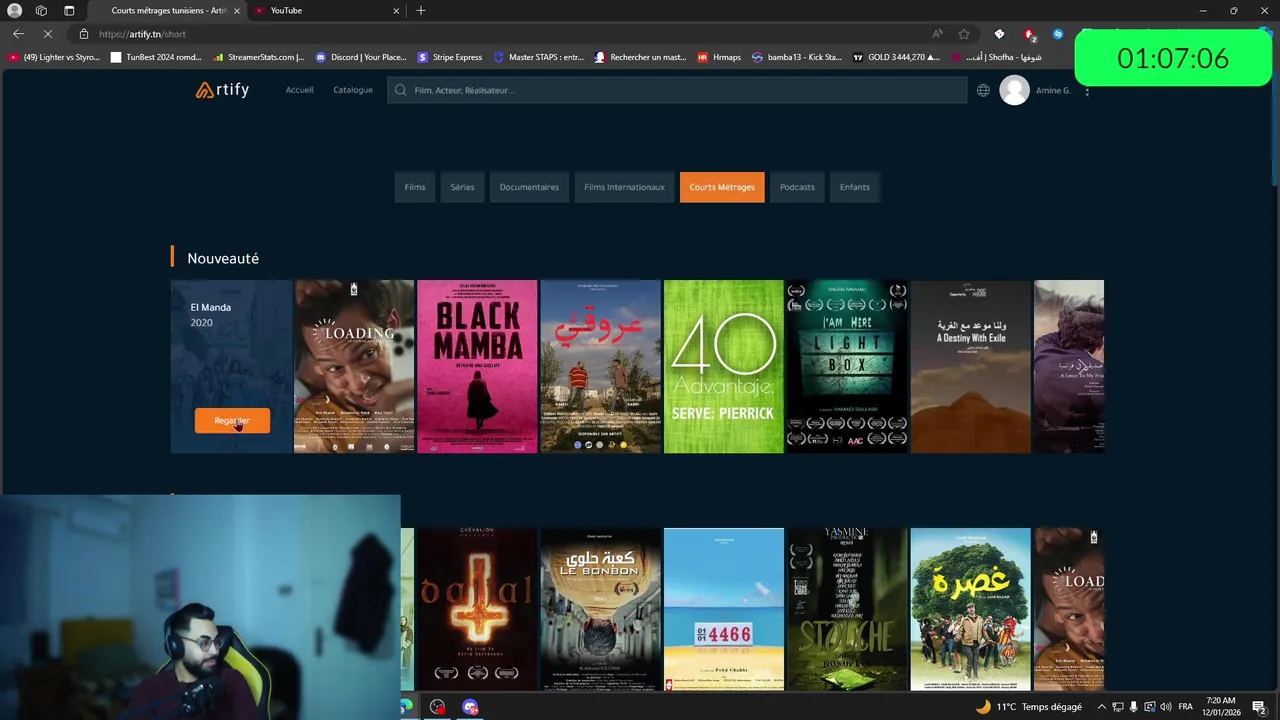Open the 40 Advantaje Serve: Pierrick poster
The height and width of the screenshot is (720, 1280).
(723, 366)
